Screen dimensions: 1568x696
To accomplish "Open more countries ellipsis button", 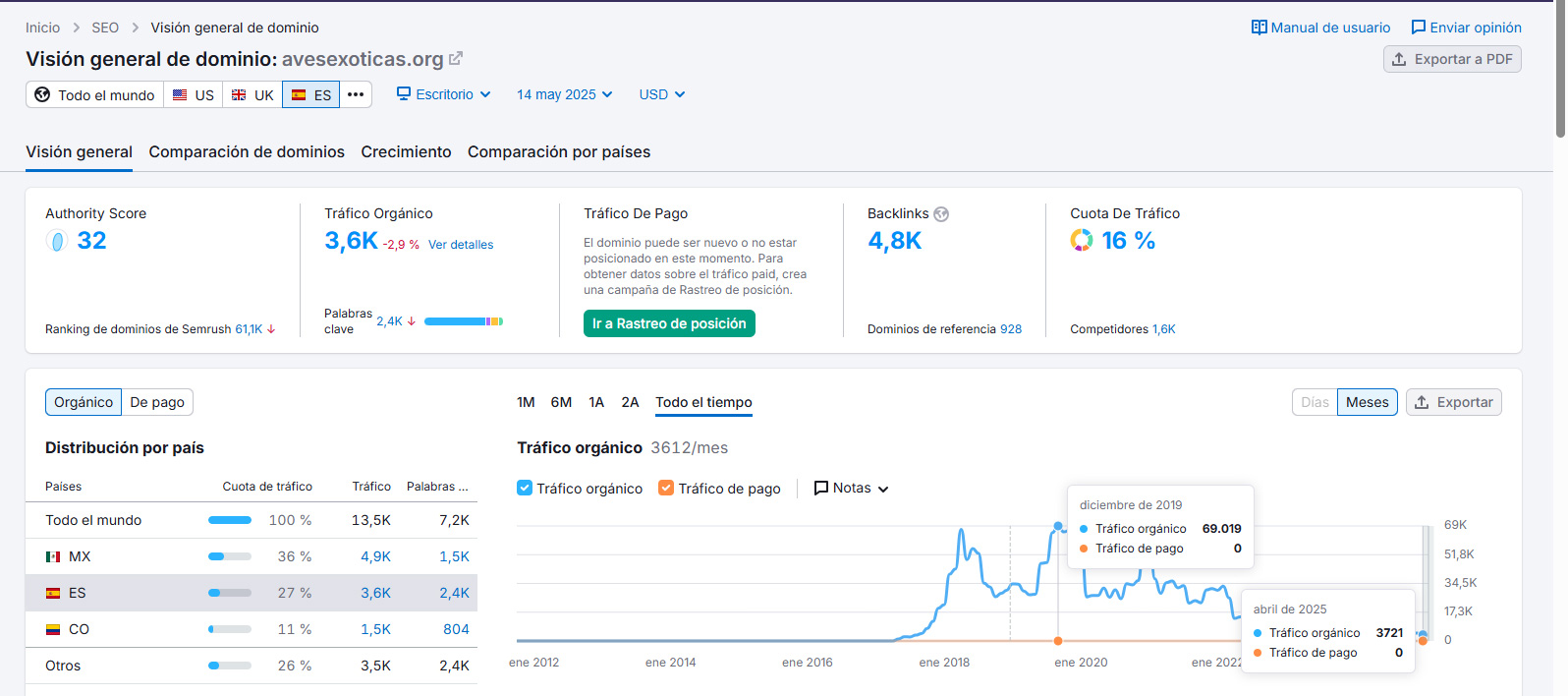I will 356,94.
